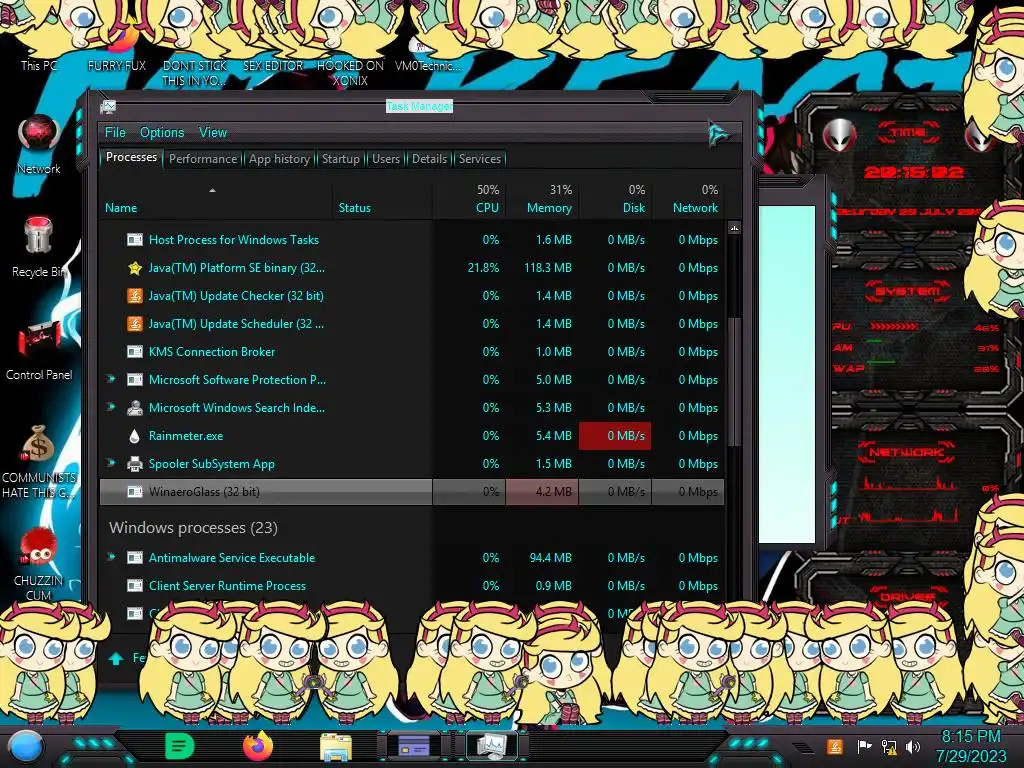Click the Rainmeter.exe droplet icon

(135, 436)
